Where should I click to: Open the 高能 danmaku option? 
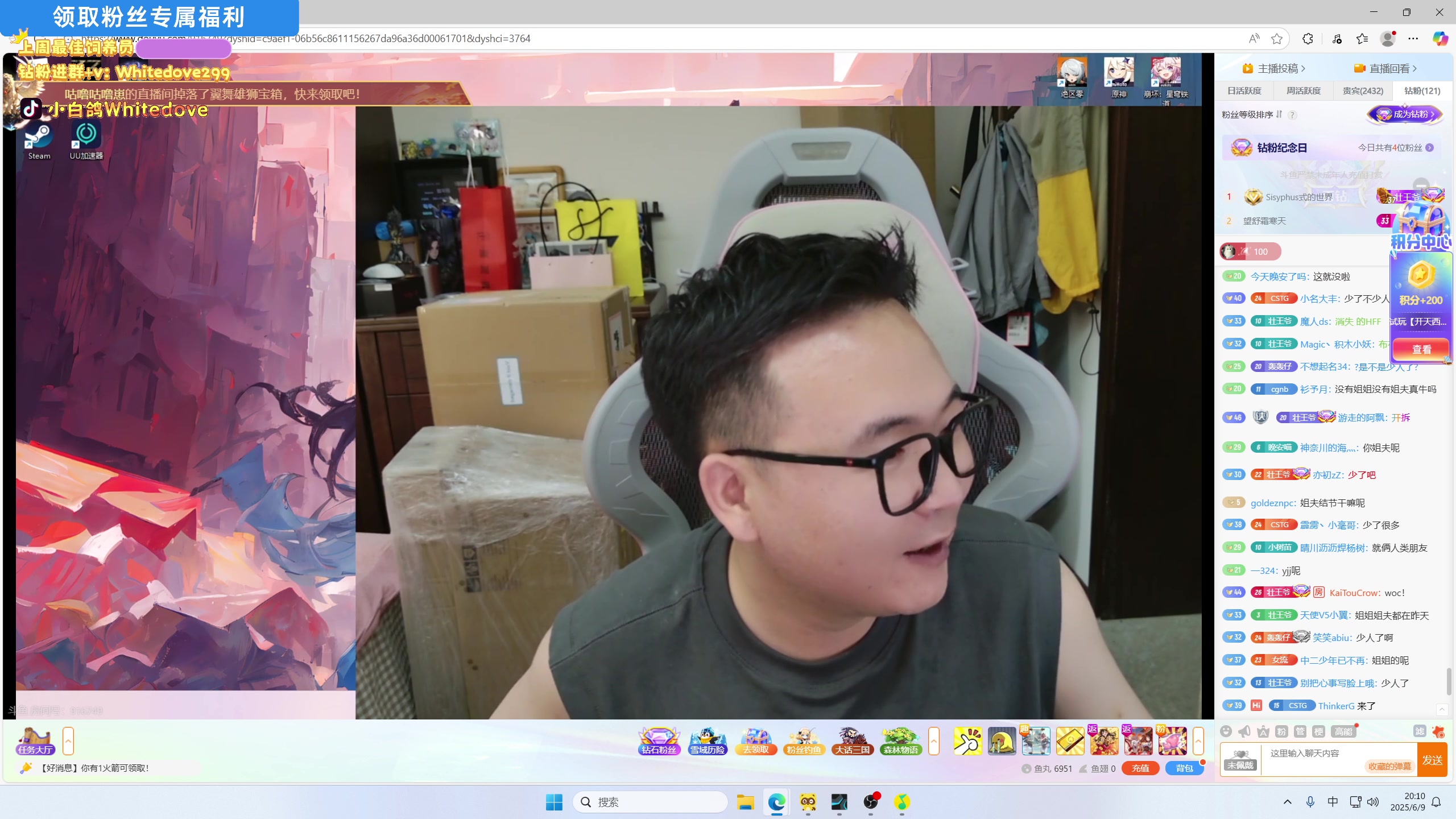[1343, 731]
